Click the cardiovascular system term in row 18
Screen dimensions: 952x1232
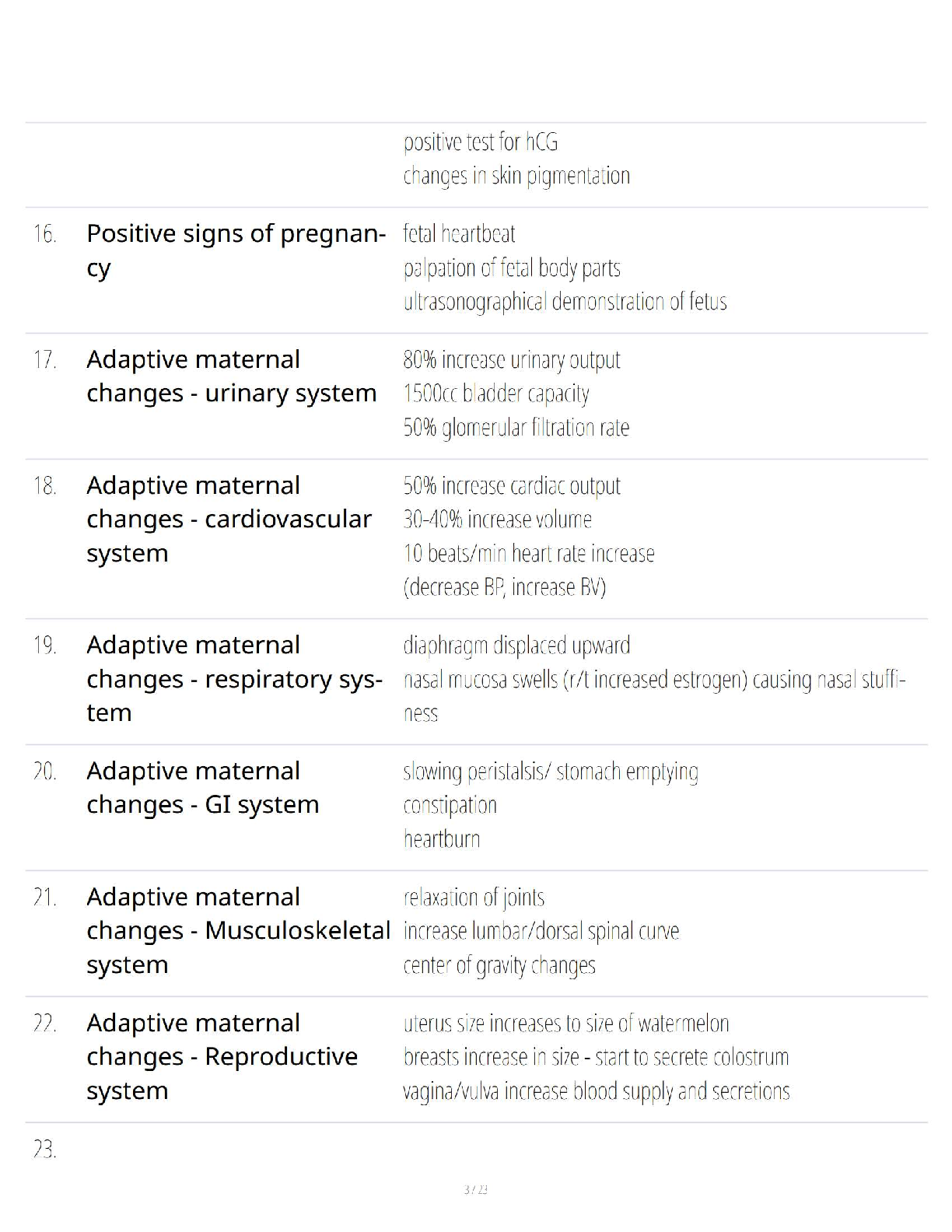tap(229, 519)
